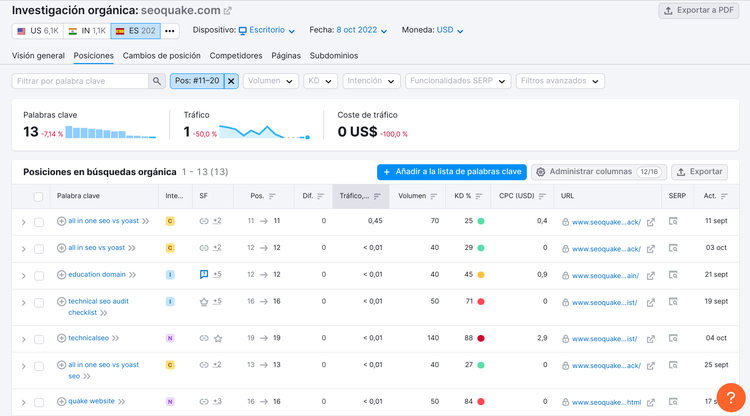Open external URL icon for 'education domain' row
Image resolution: width=750 pixels, height=416 pixels.
coord(651,276)
